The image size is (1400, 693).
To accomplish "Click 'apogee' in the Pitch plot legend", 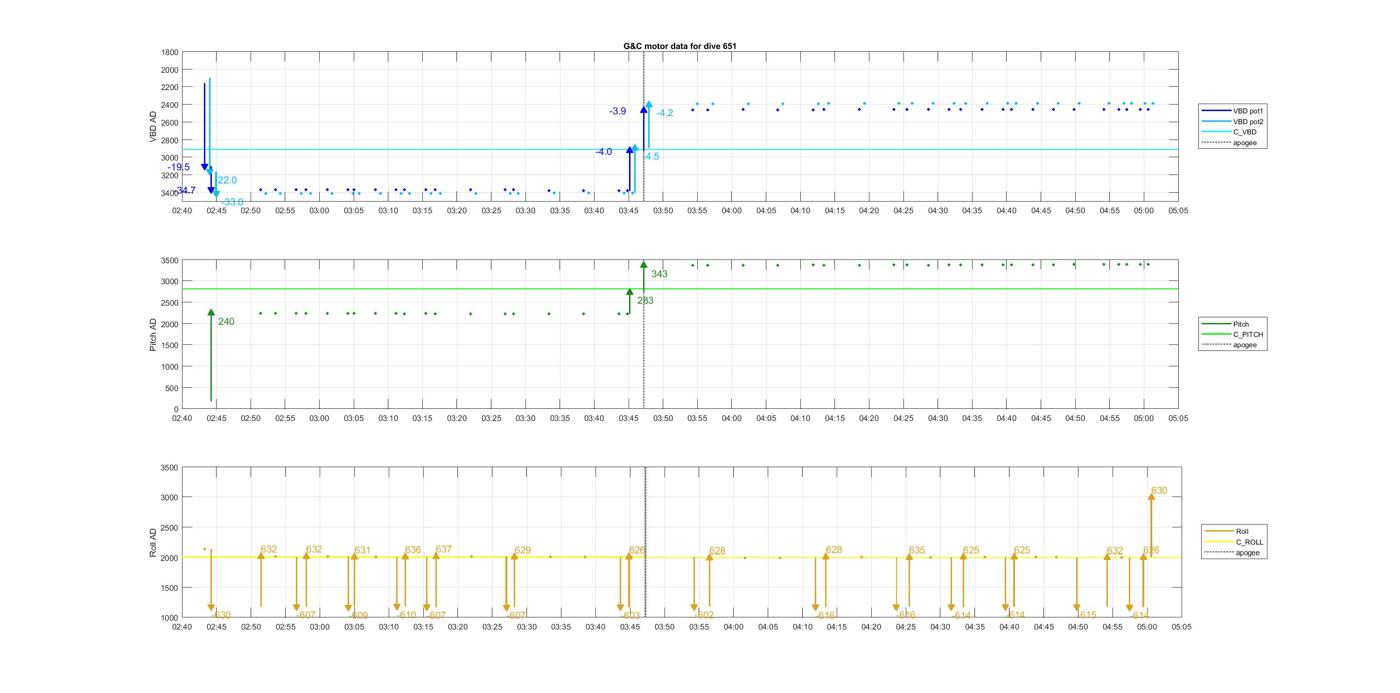I will [x=1245, y=345].
